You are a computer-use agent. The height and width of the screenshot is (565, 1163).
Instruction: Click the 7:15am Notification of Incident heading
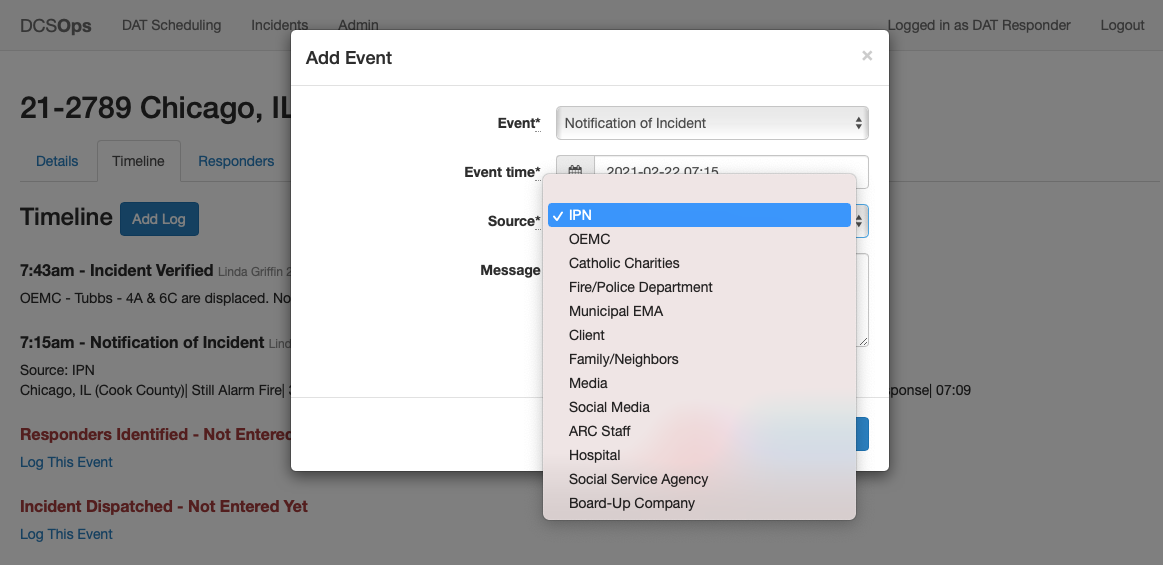(x=142, y=343)
